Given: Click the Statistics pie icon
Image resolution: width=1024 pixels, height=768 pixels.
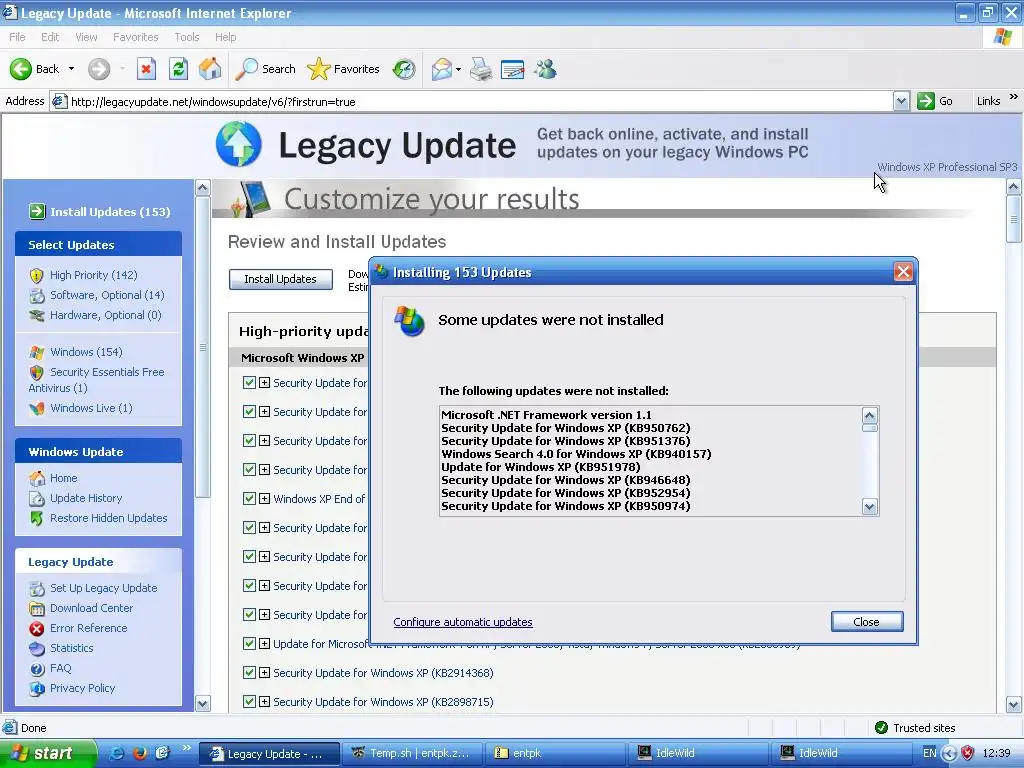Looking at the screenshot, I should 37,648.
